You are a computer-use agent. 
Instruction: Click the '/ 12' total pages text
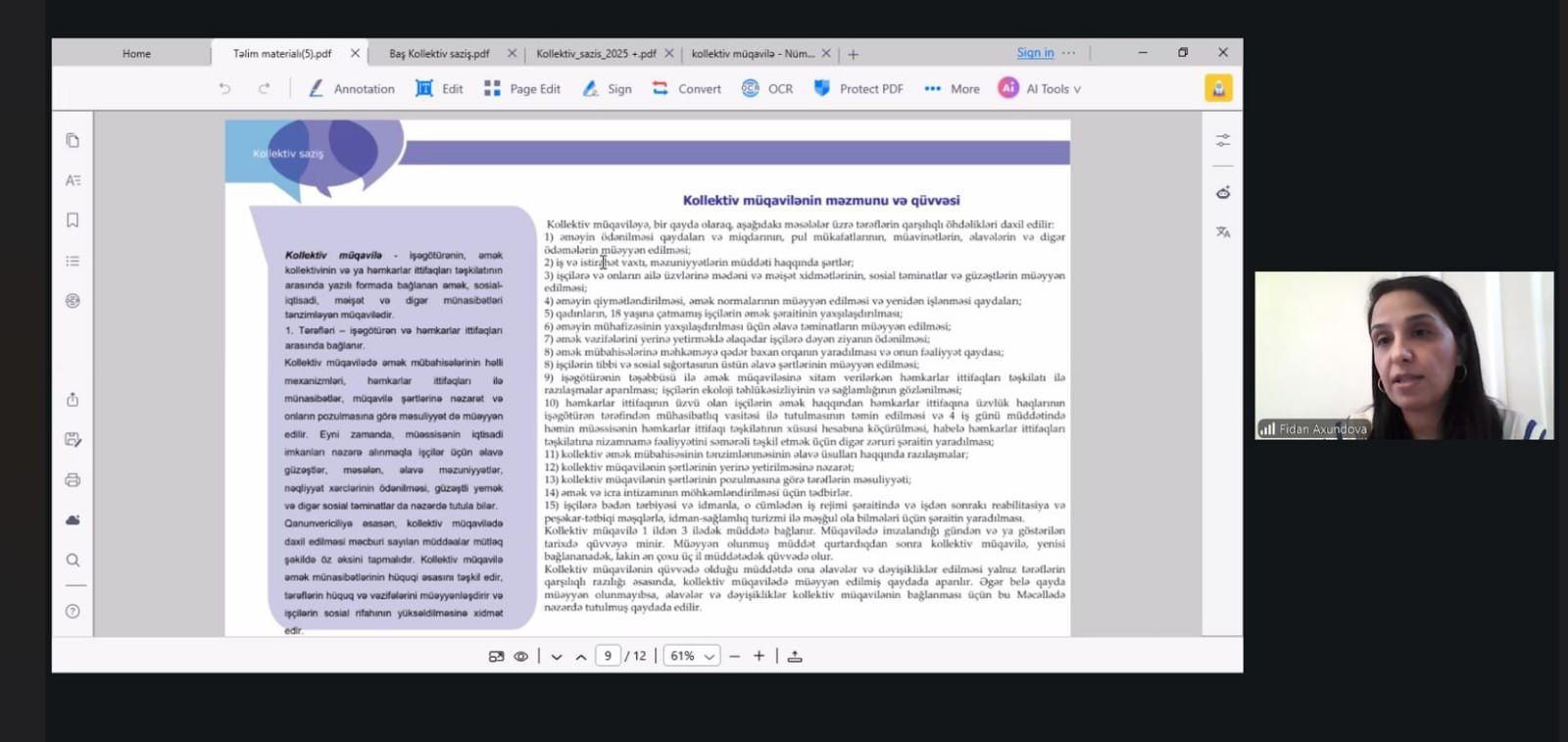pyautogui.click(x=636, y=657)
